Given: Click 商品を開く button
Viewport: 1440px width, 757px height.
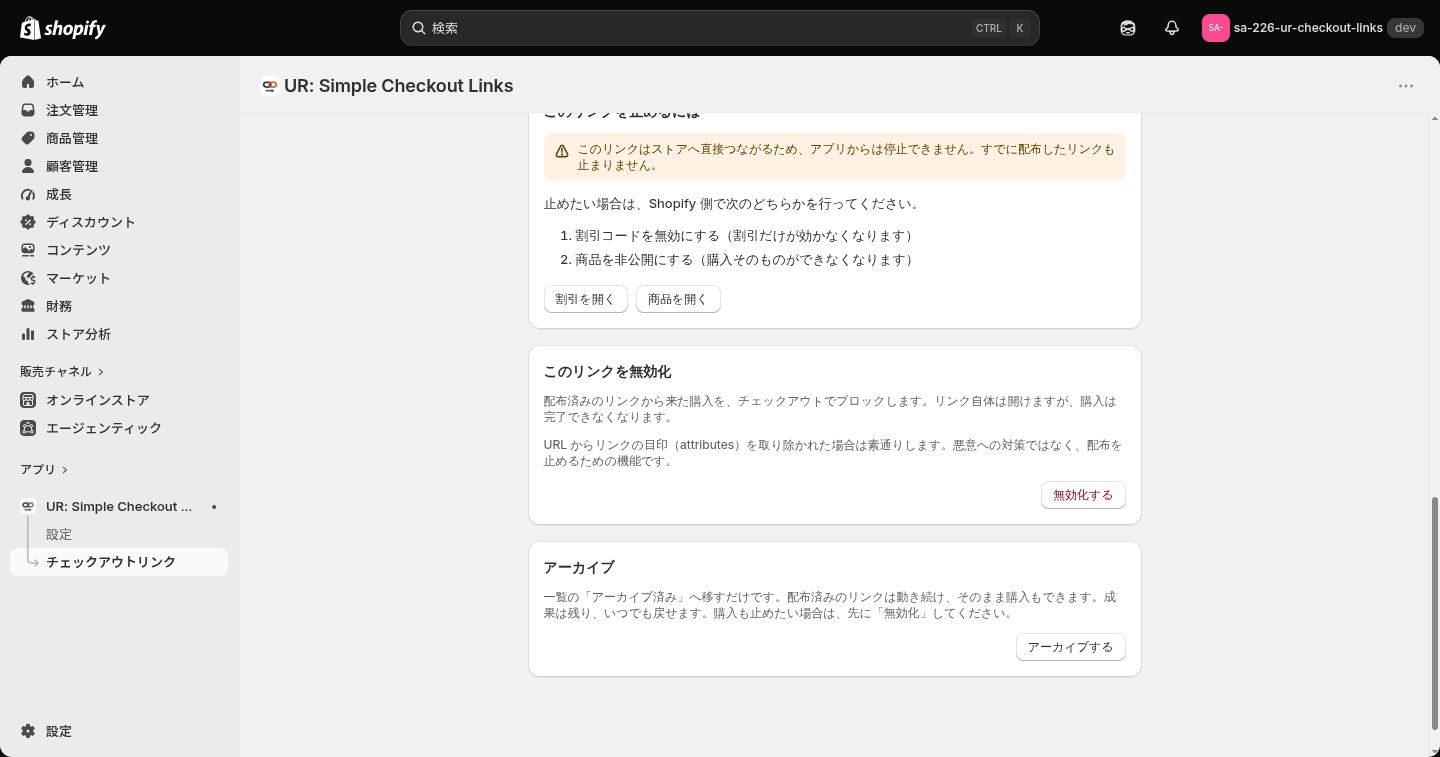Looking at the screenshot, I should point(678,299).
